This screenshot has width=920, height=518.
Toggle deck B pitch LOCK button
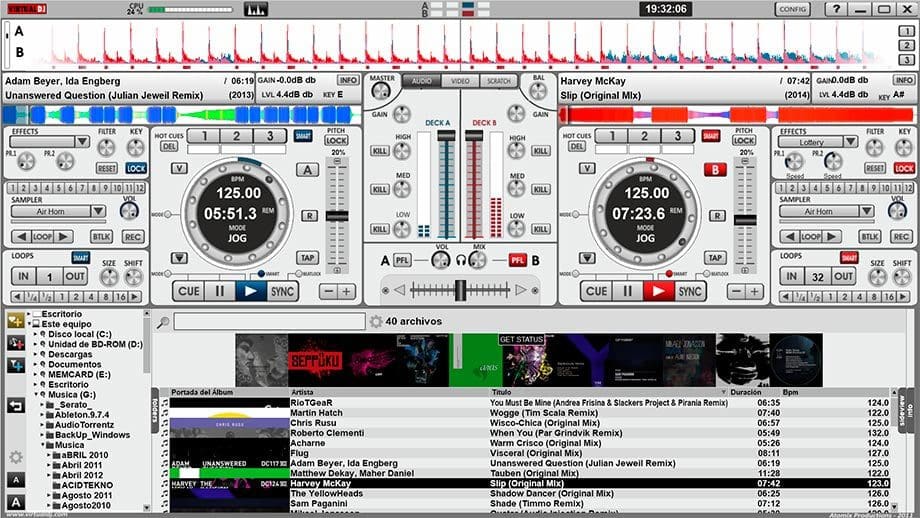(x=744, y=141)
